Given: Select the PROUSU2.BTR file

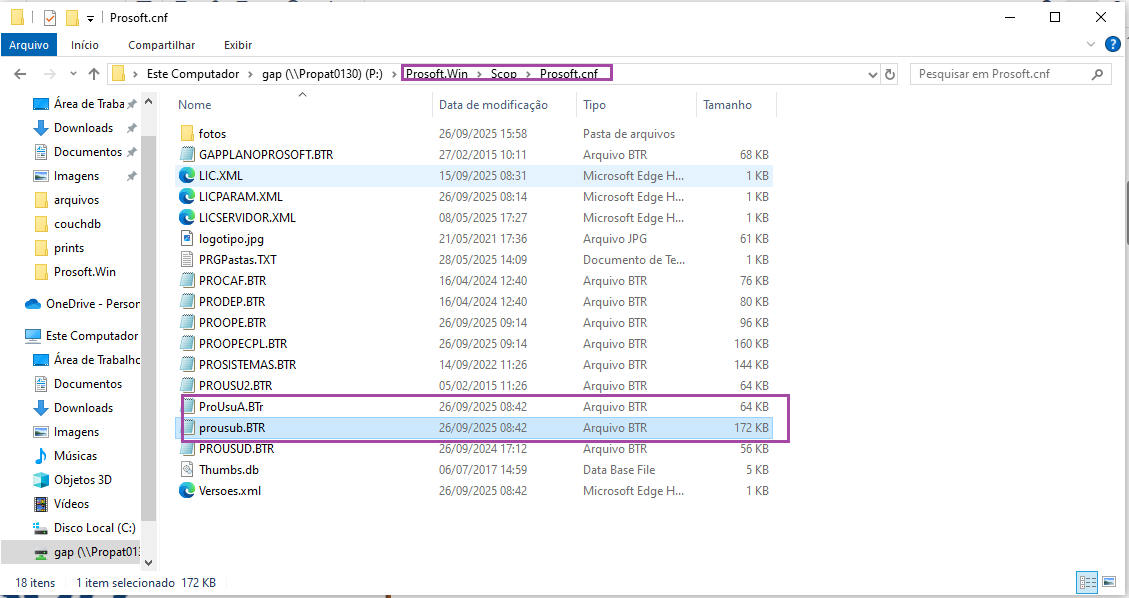Looking at the screenshot, I should click(475, 386).
